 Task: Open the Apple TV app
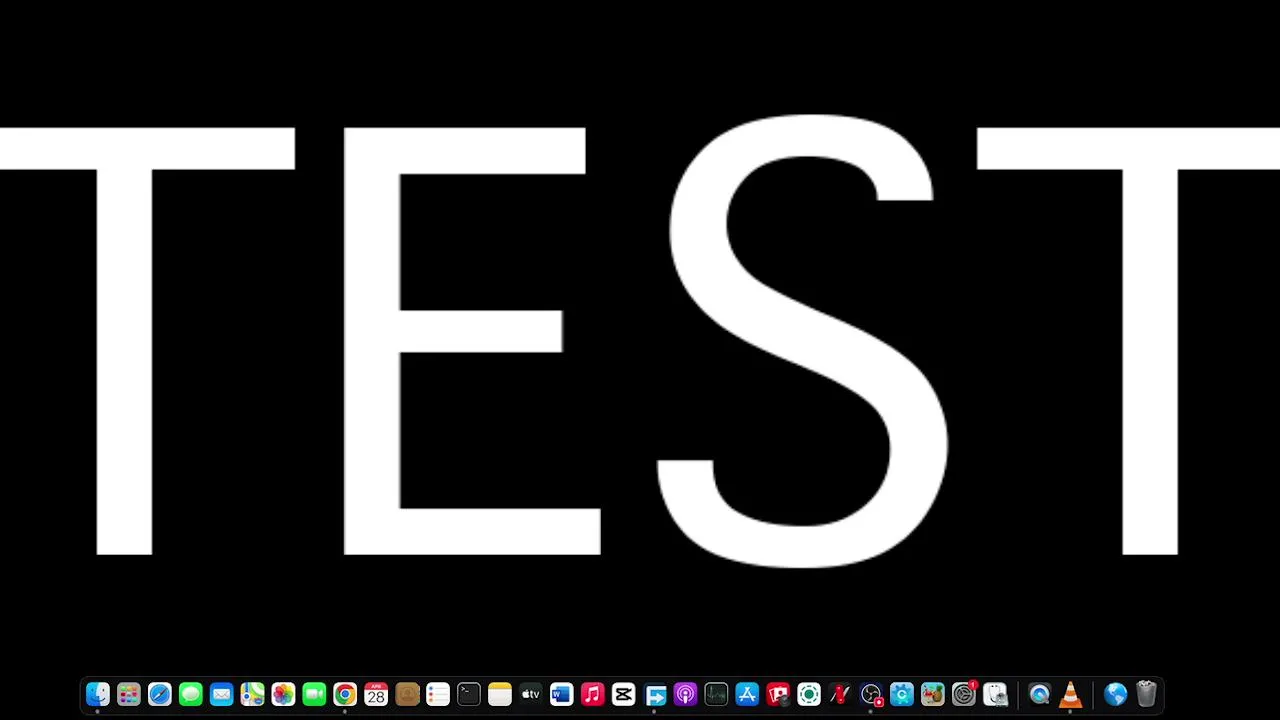pyautogui.click(x=531, y=694)
